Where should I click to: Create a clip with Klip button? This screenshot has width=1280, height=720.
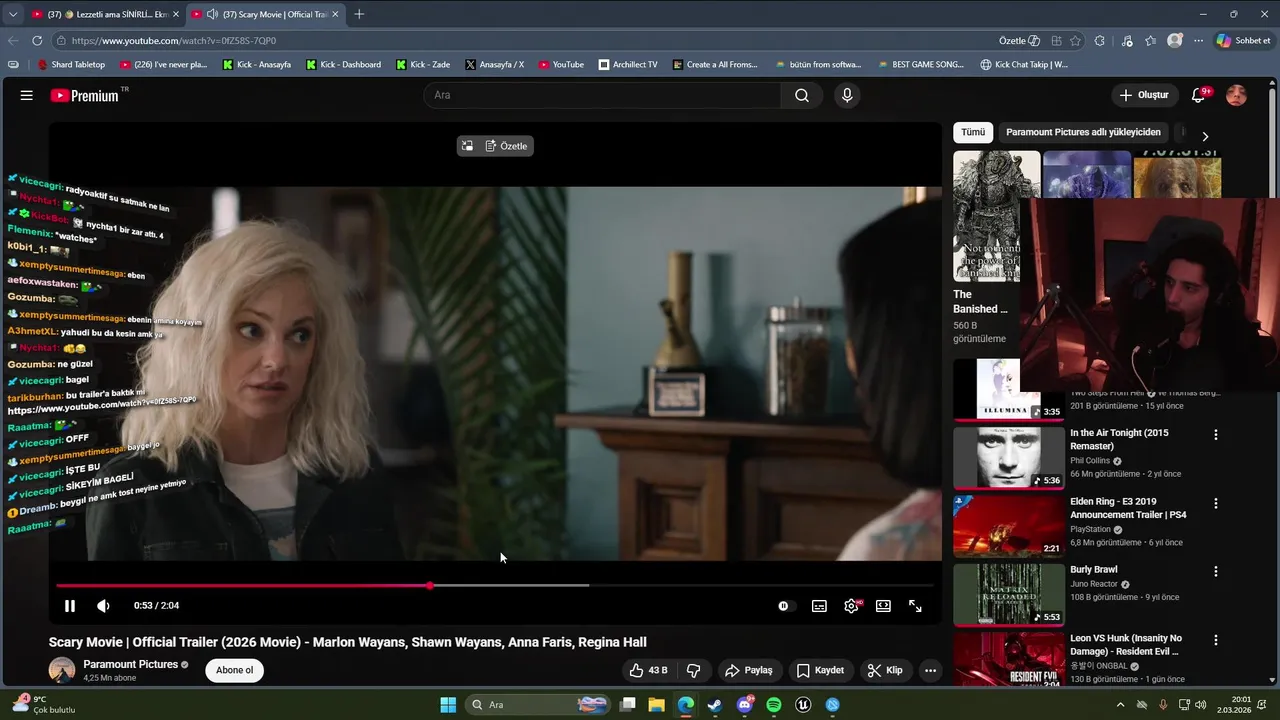885,670
